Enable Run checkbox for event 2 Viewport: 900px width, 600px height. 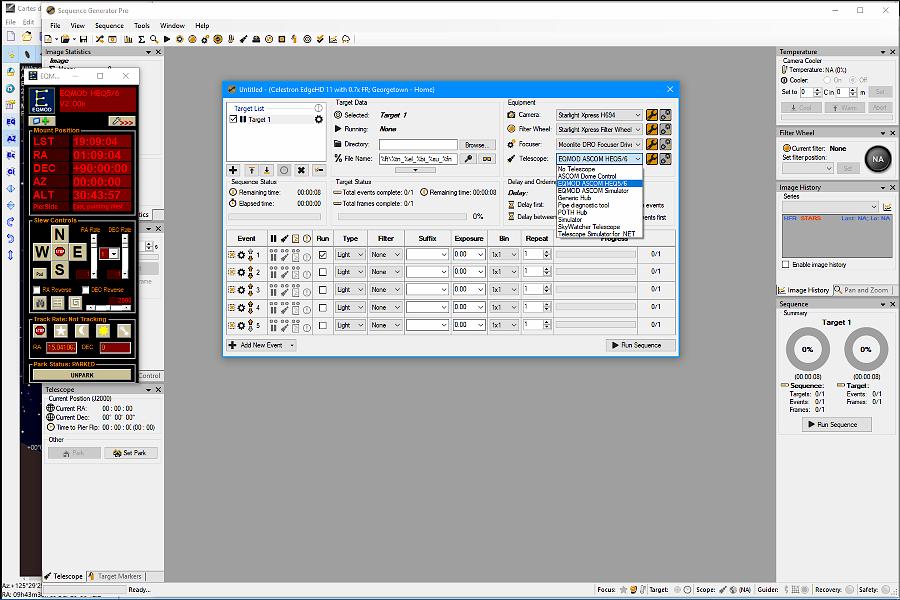[x=323, y=272]
